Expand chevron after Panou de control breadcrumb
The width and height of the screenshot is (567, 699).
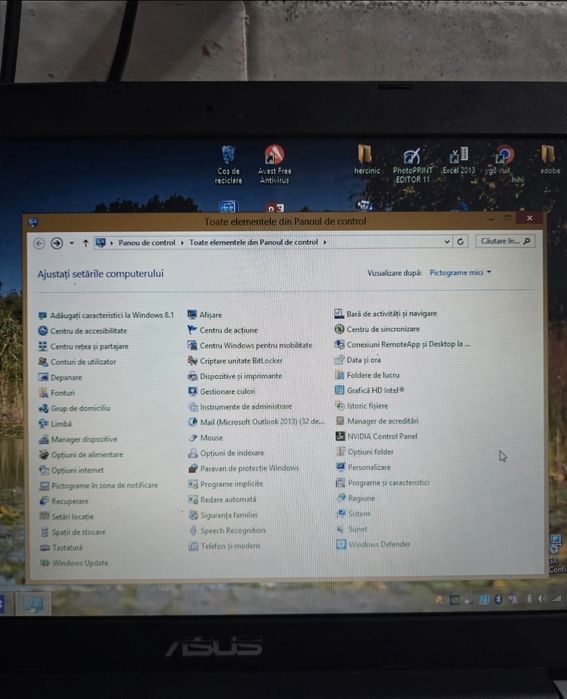pyautogui.click(x=182, y=243)
